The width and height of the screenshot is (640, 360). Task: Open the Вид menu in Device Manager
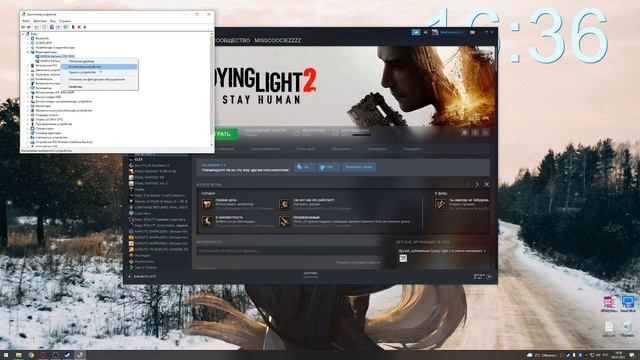click(52, 21)
